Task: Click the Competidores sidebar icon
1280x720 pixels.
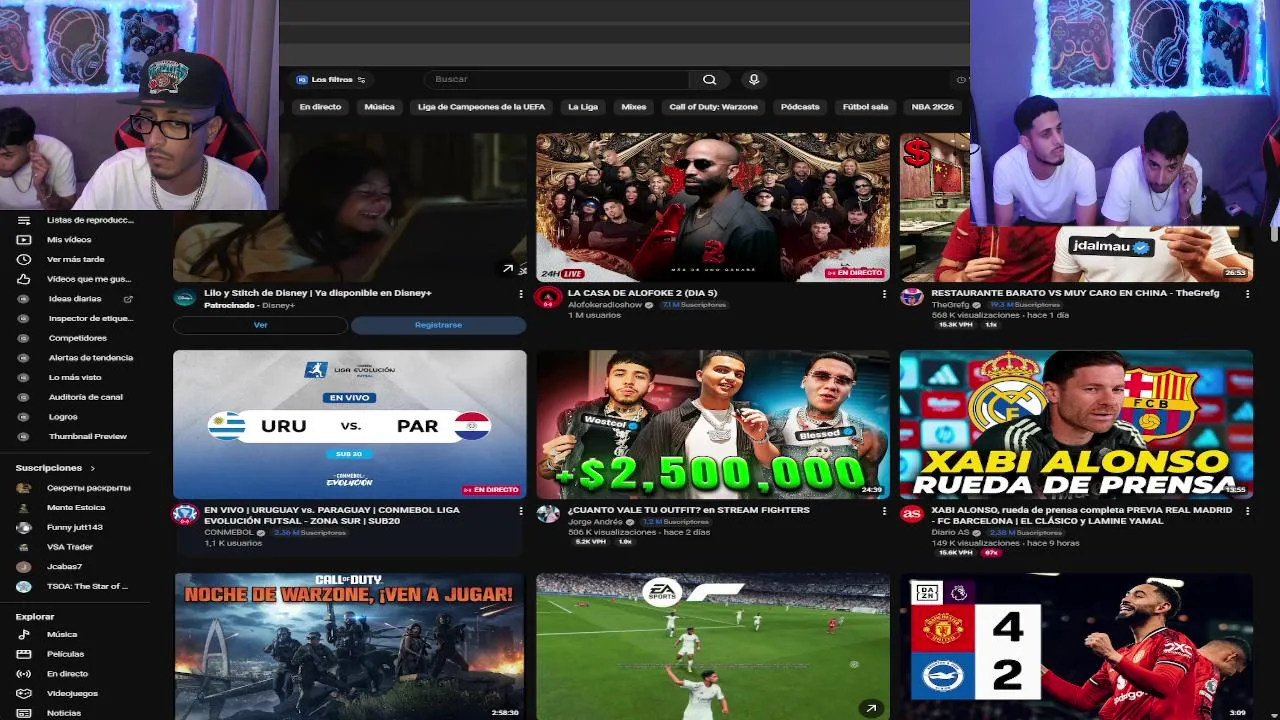Action: tap(24, 338)
